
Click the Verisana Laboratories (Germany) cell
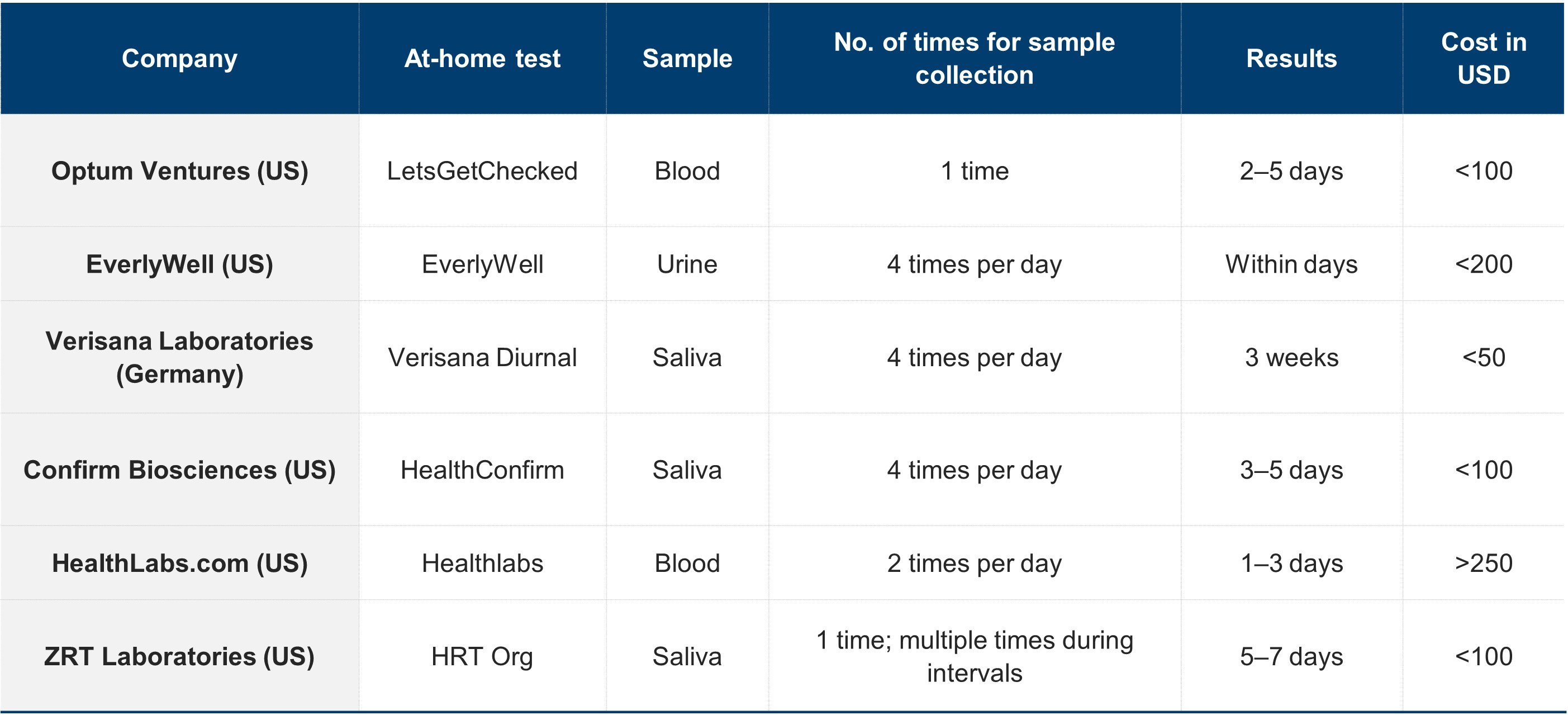(x=179, y=357)
